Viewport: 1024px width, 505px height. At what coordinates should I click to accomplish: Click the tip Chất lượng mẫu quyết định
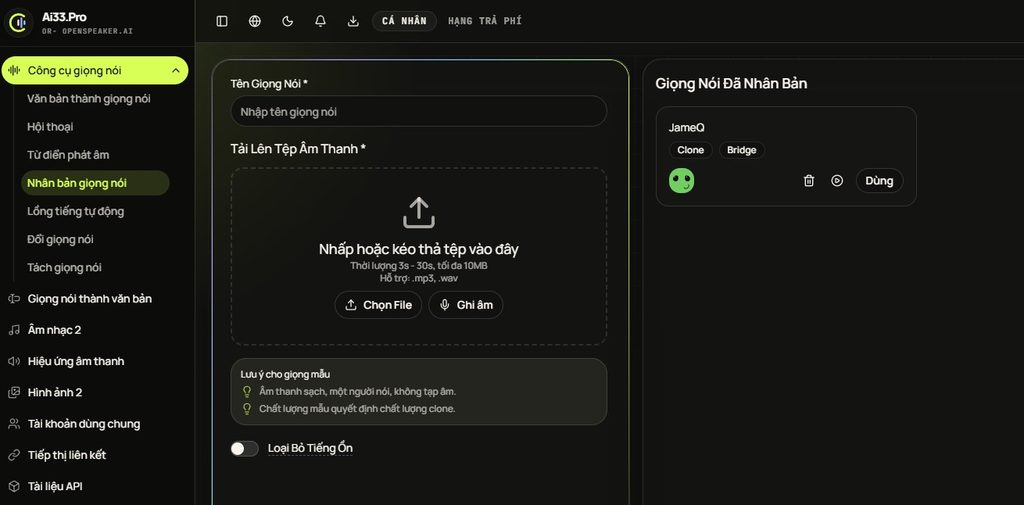[357, 409]
